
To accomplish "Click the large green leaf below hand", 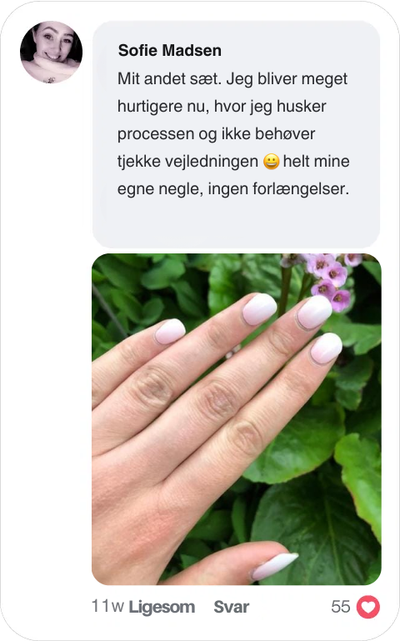I will click(x=315, y=527).
